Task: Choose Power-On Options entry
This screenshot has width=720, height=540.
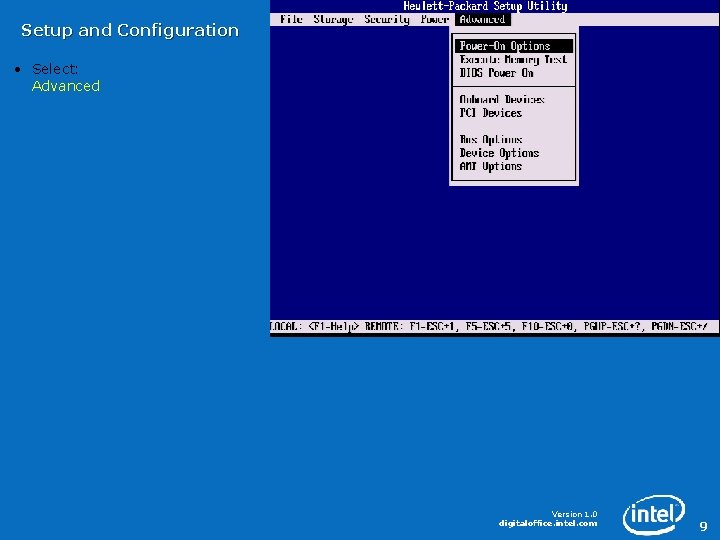Action: click(x=514, y=46)
